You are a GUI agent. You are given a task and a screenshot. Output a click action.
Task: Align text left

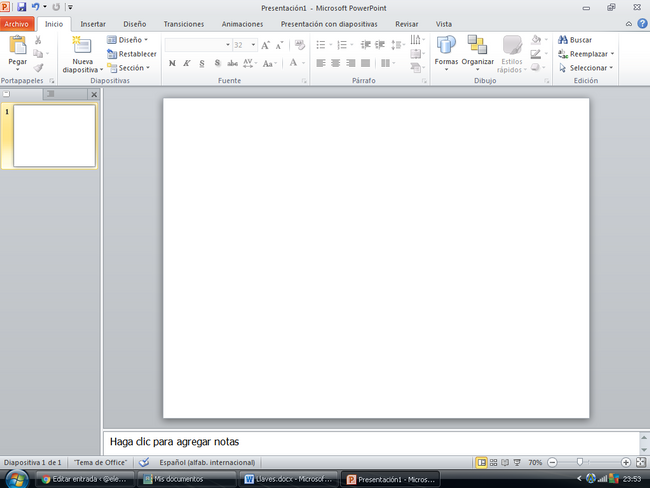(x=321, y=63)
